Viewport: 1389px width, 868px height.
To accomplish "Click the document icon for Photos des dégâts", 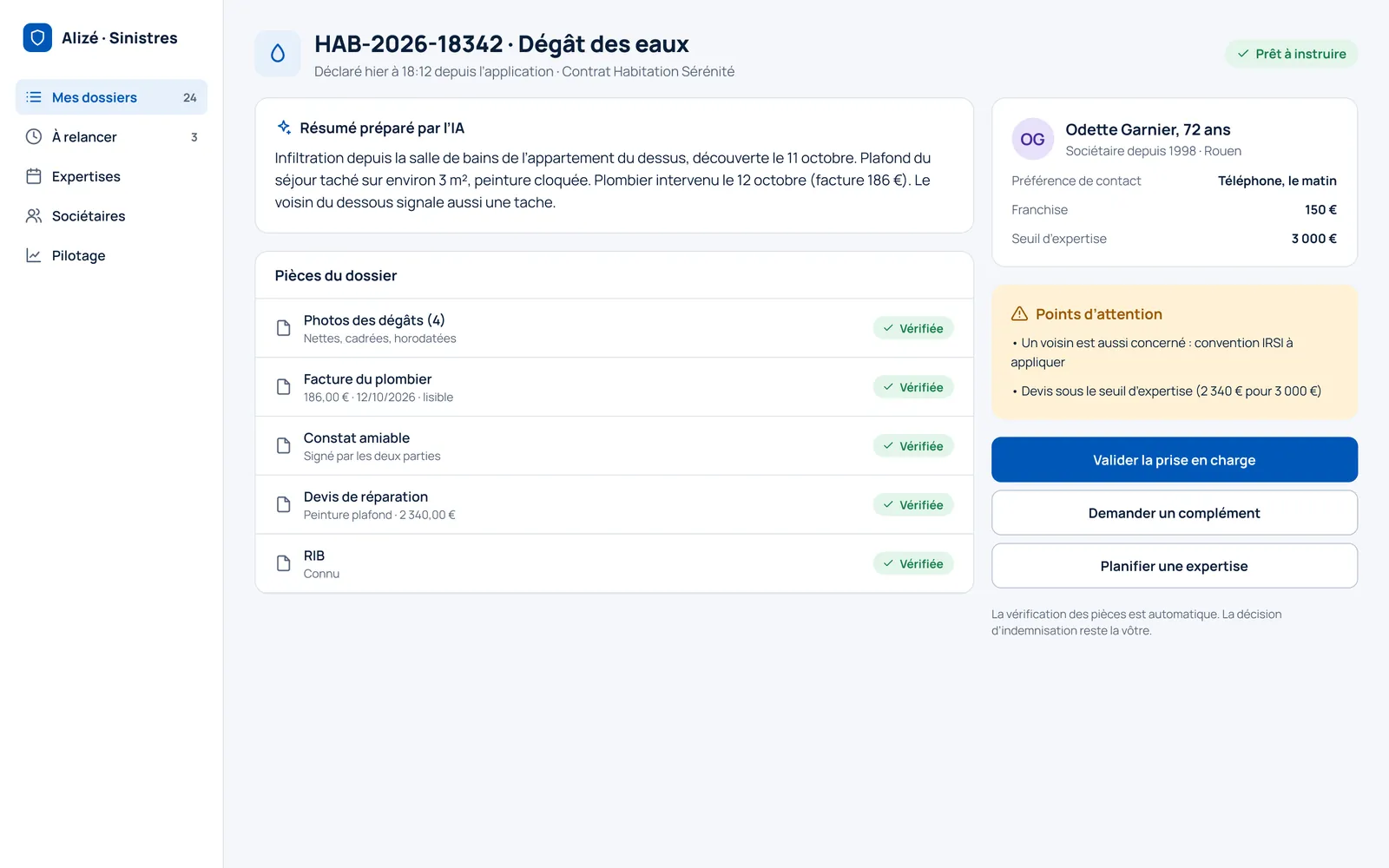I will click(283, 328).
